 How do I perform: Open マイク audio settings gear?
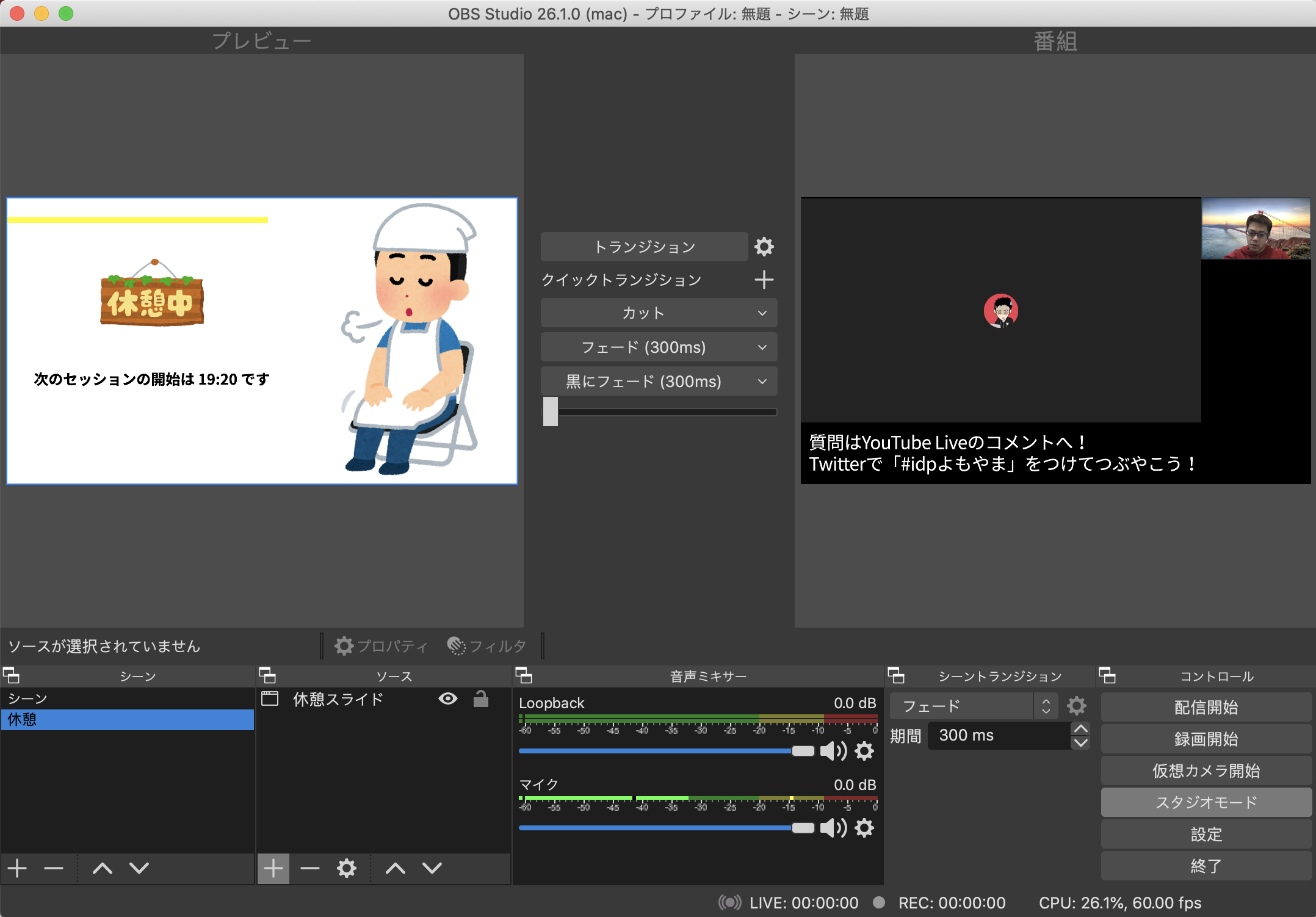[x=864, y=828]
